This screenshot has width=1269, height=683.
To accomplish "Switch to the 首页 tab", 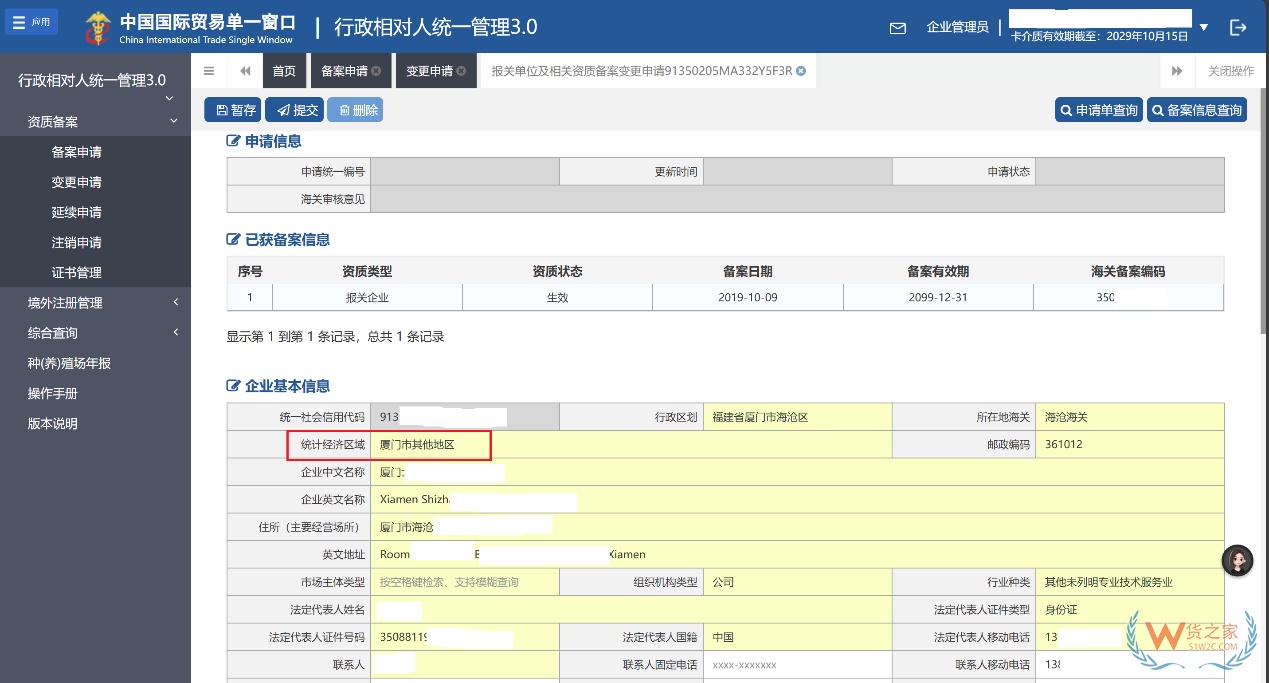I will [283, 71].
